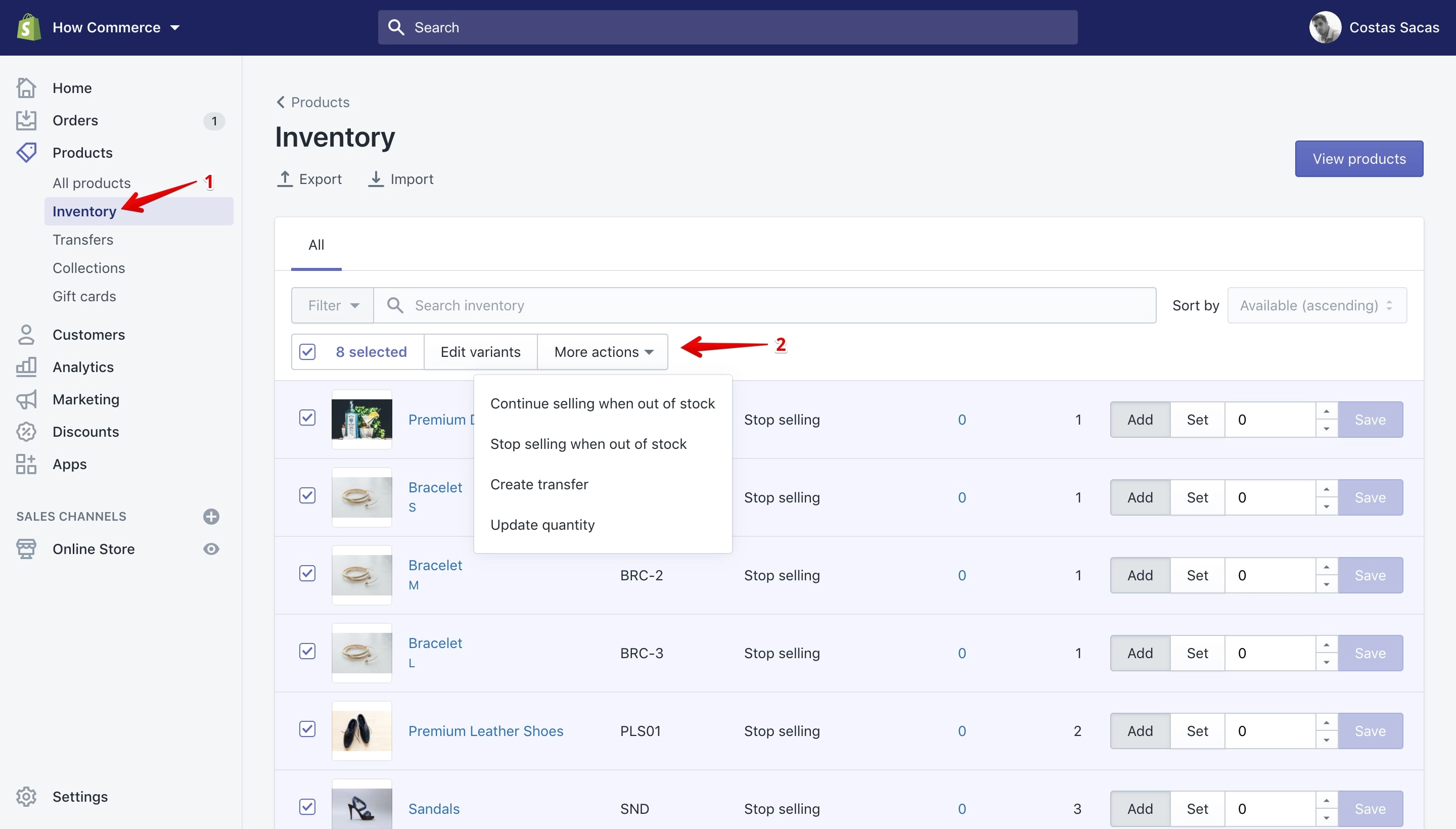Decrease quantity stepper in Bracelet M row
The height and width of the screenshot is (829, 1456).
click(1326, 584)
